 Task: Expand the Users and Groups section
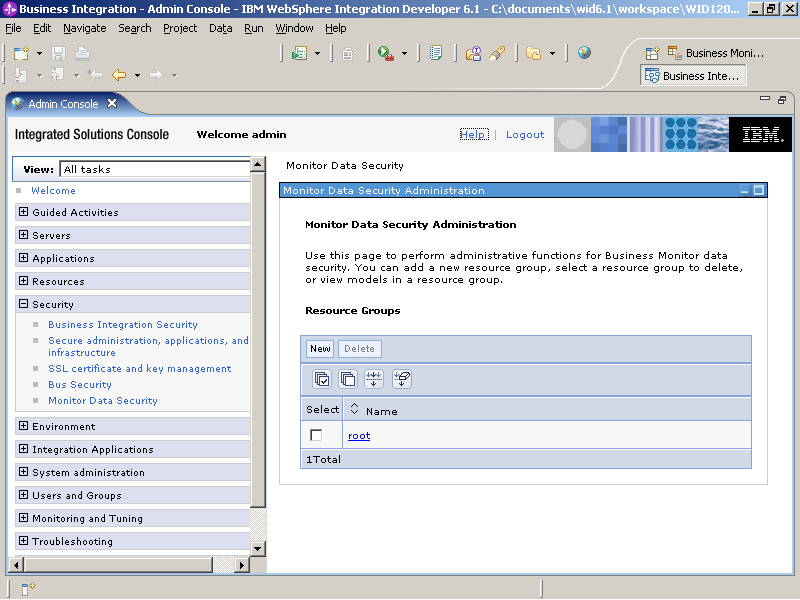23,494
